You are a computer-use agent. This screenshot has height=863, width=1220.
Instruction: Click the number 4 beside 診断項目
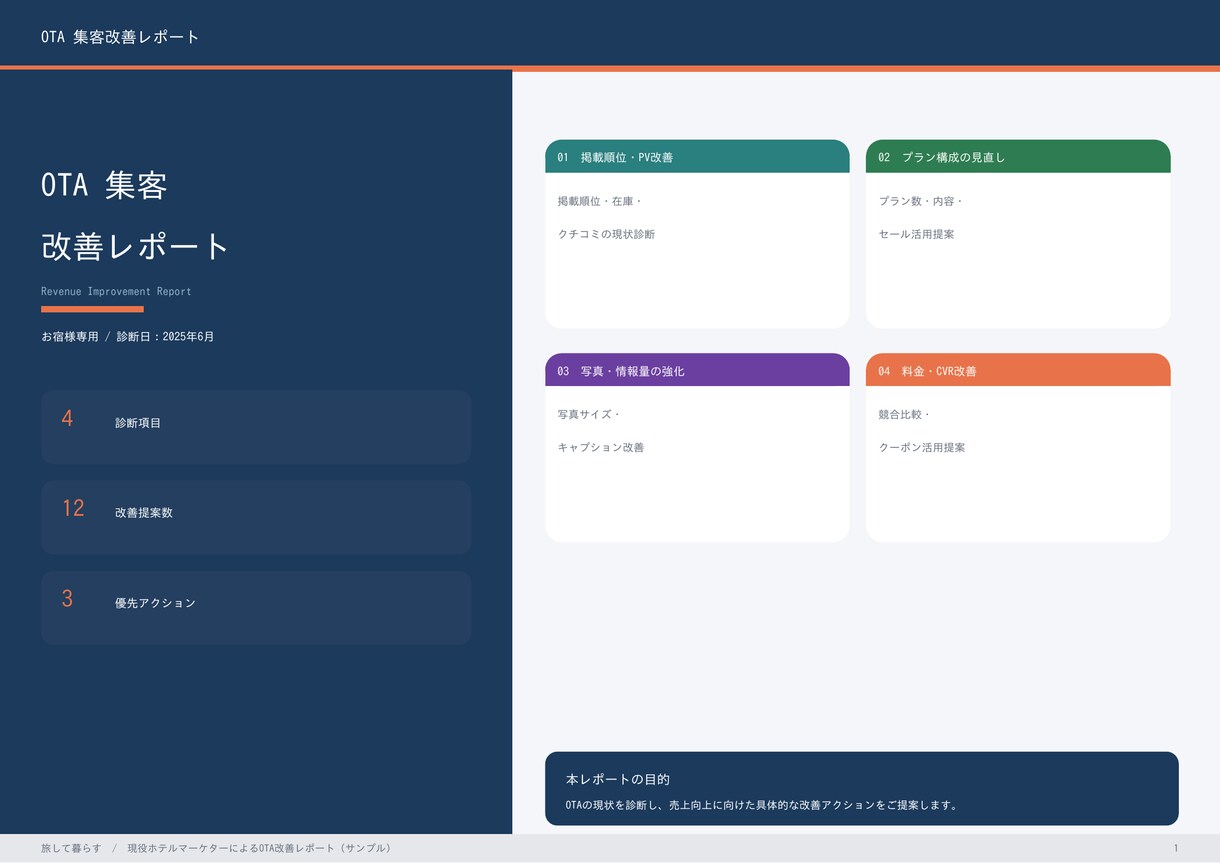pyautogui.click(x=67, y=419)
